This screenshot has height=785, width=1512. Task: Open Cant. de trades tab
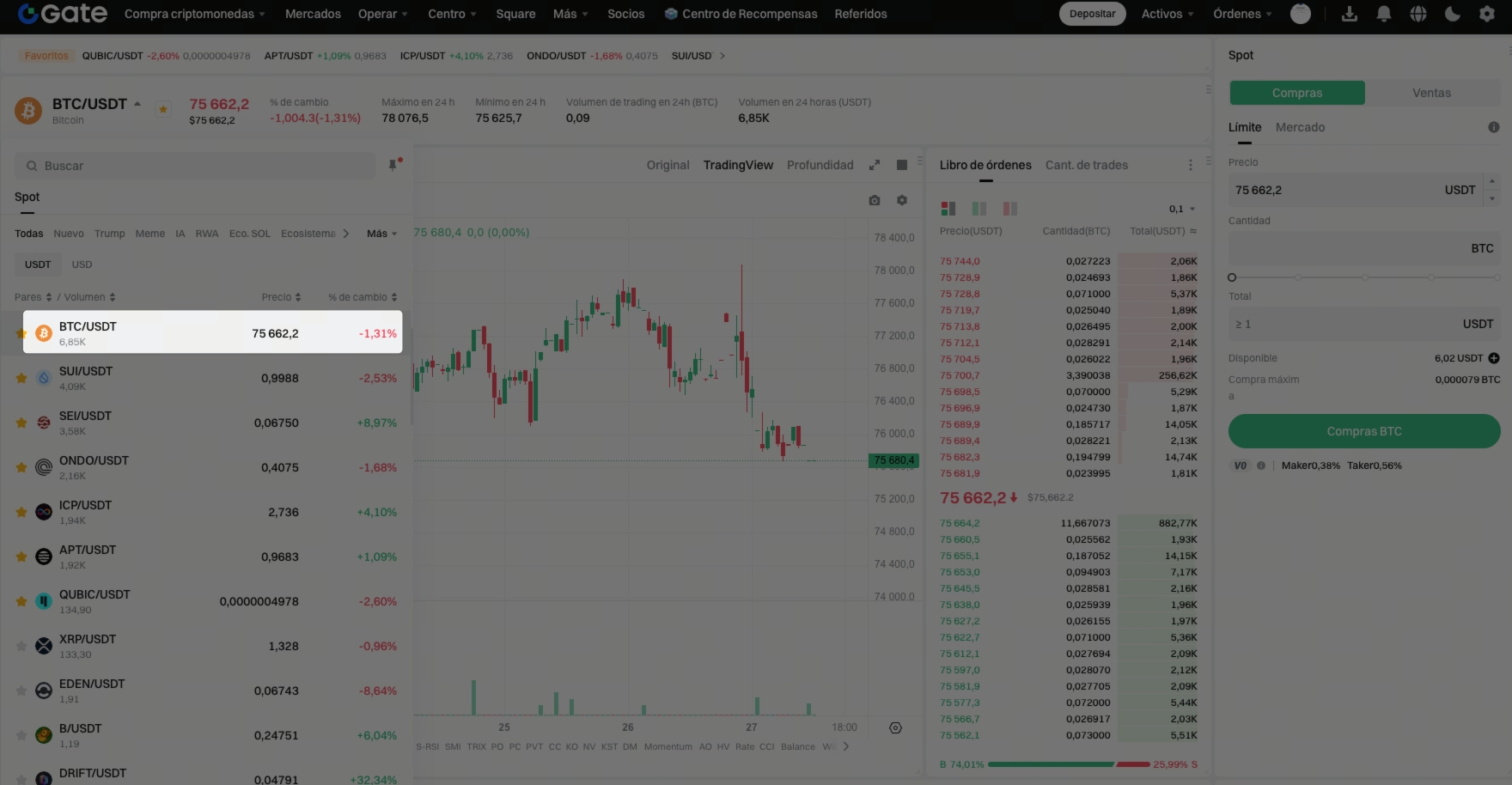pyautogui.click(x=1087, y=165)
